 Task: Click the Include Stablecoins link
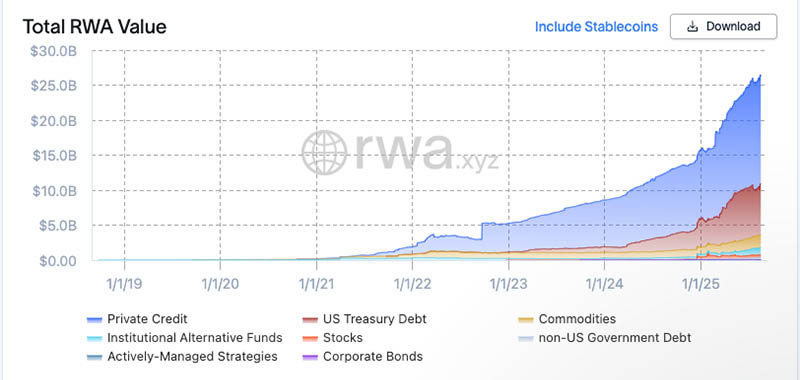[x=596, y=27]
